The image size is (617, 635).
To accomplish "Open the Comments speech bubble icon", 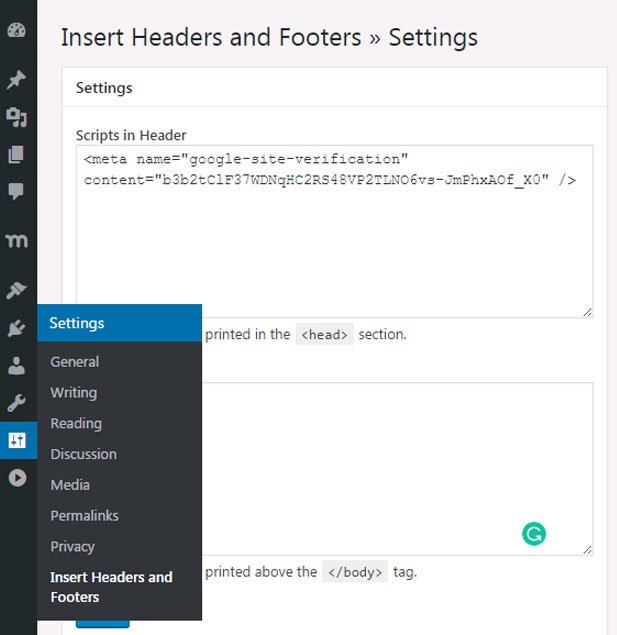I will (16, 191).
